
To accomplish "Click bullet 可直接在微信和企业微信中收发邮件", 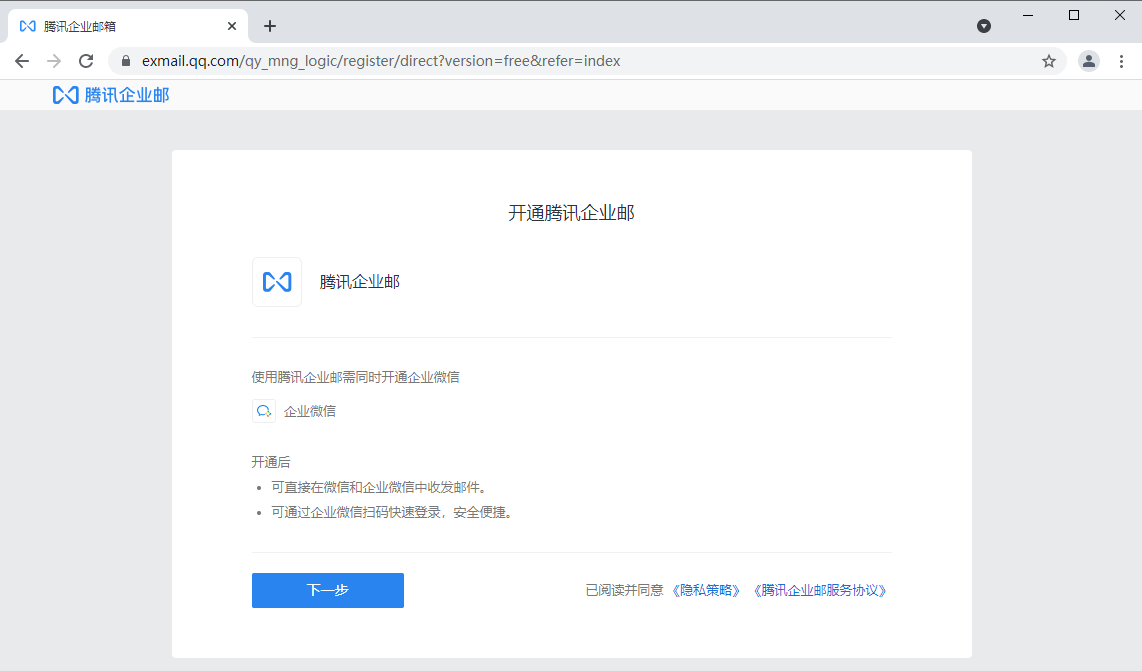I will click(379, 487).
